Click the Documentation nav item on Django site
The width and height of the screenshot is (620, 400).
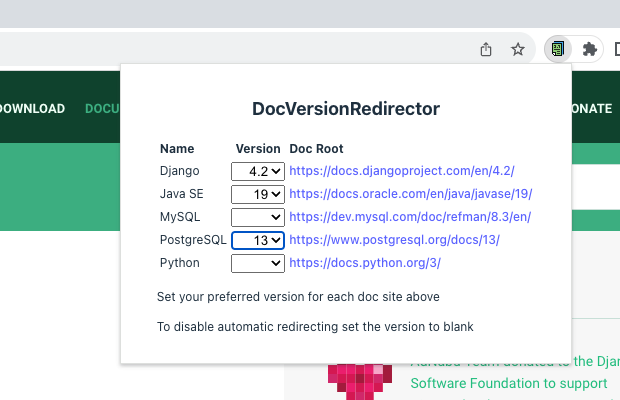click(102, 108)
